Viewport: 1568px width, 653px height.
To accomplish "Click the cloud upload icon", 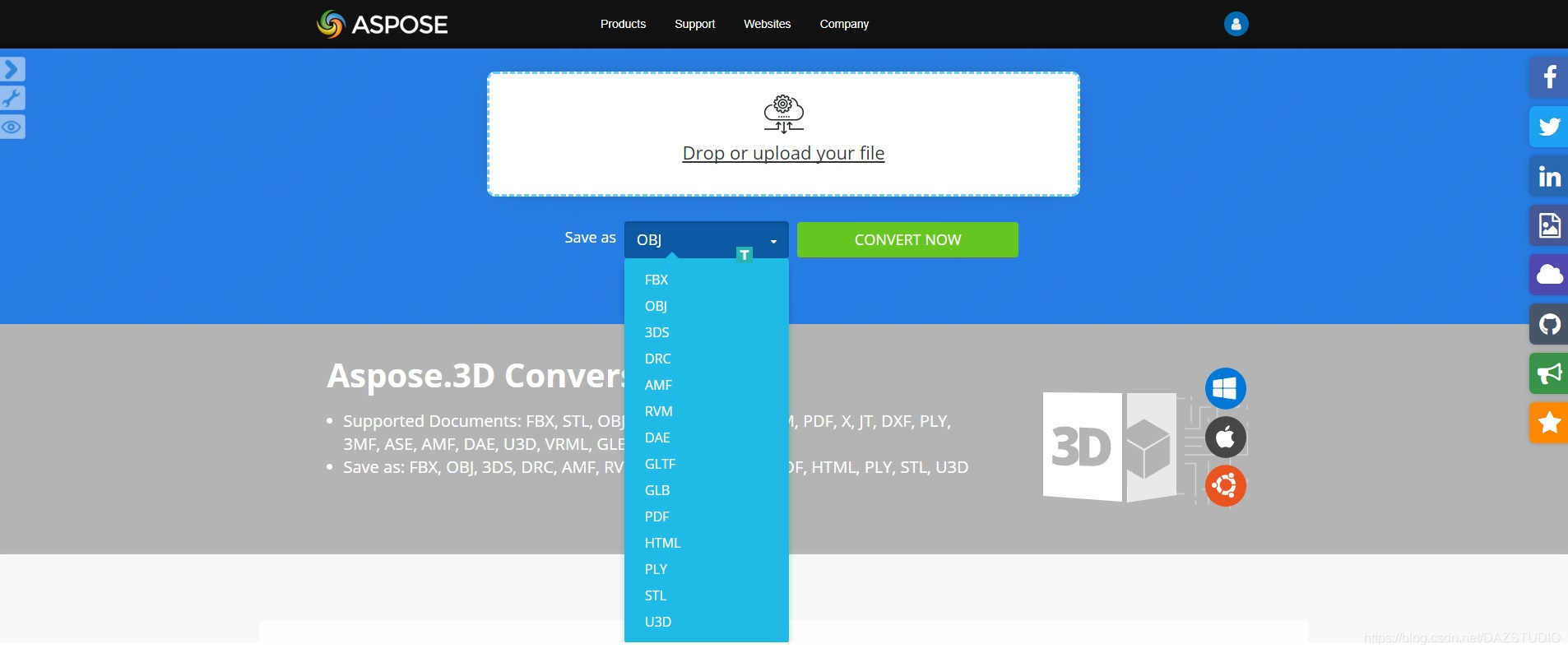I will click(783, 113).
